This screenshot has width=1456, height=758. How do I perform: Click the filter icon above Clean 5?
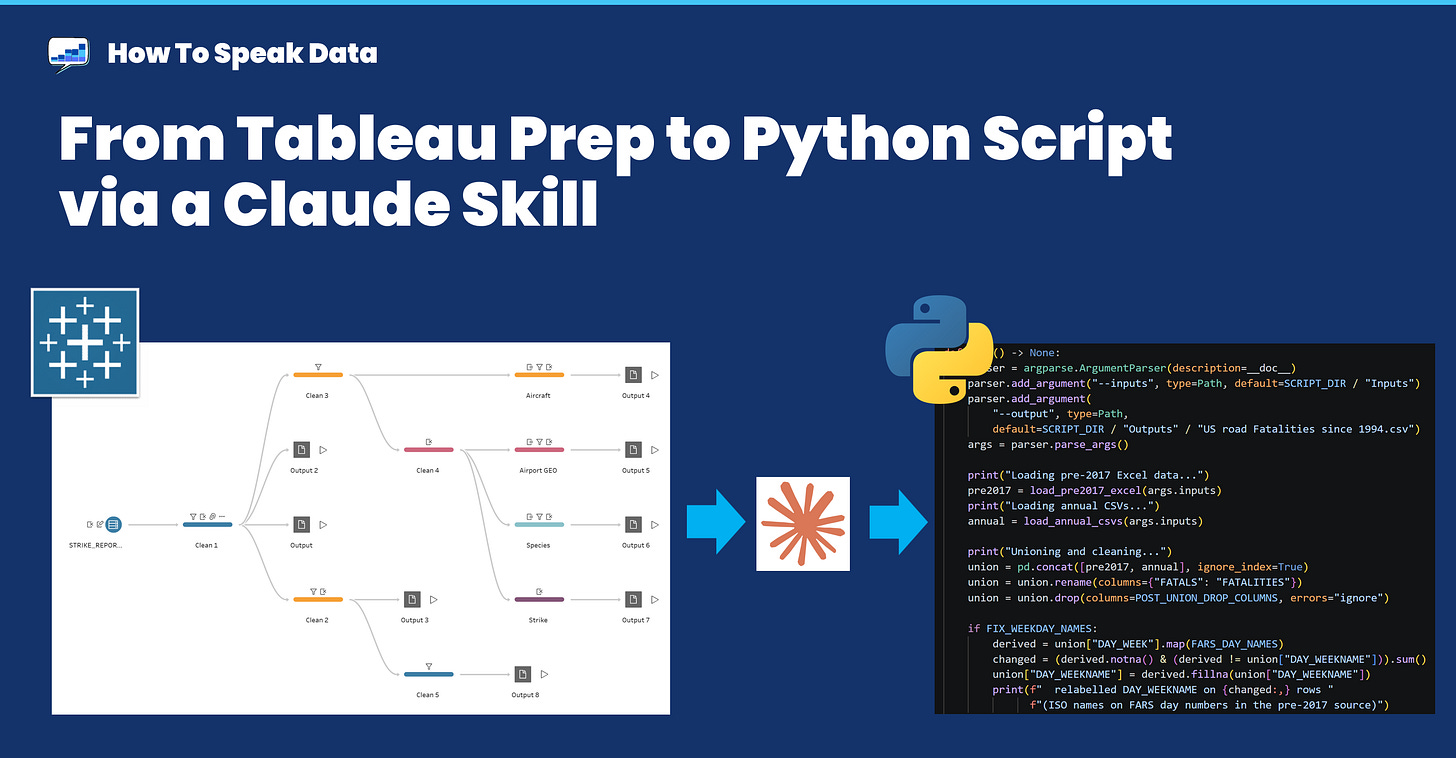click(428, 664)
